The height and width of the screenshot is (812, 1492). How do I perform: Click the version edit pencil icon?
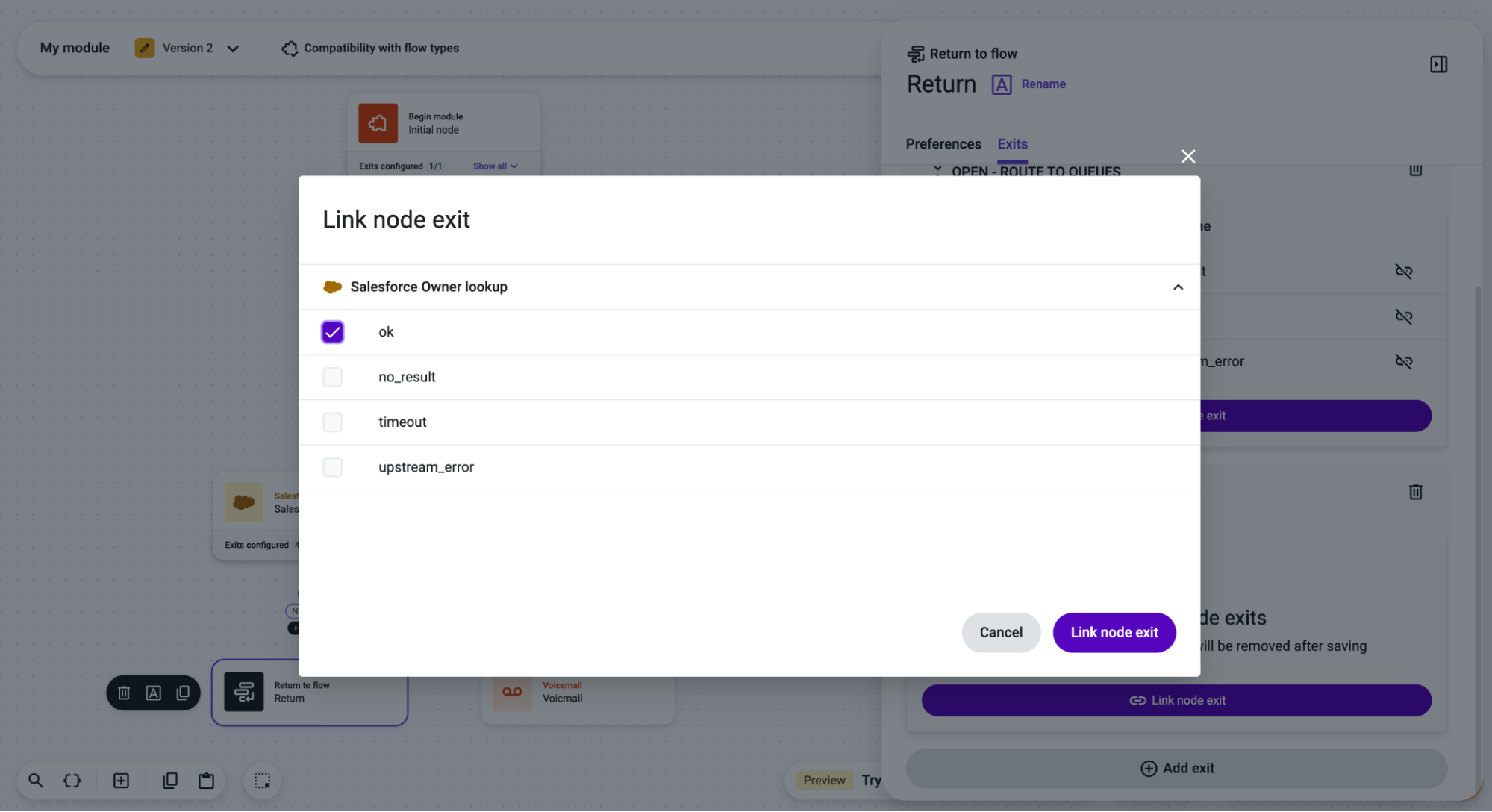tap(145, 49)
